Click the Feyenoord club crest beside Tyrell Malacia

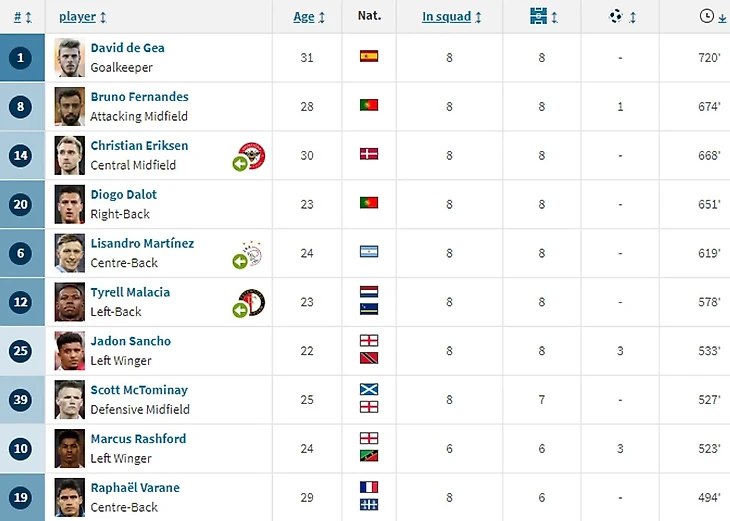coord(251,302)
